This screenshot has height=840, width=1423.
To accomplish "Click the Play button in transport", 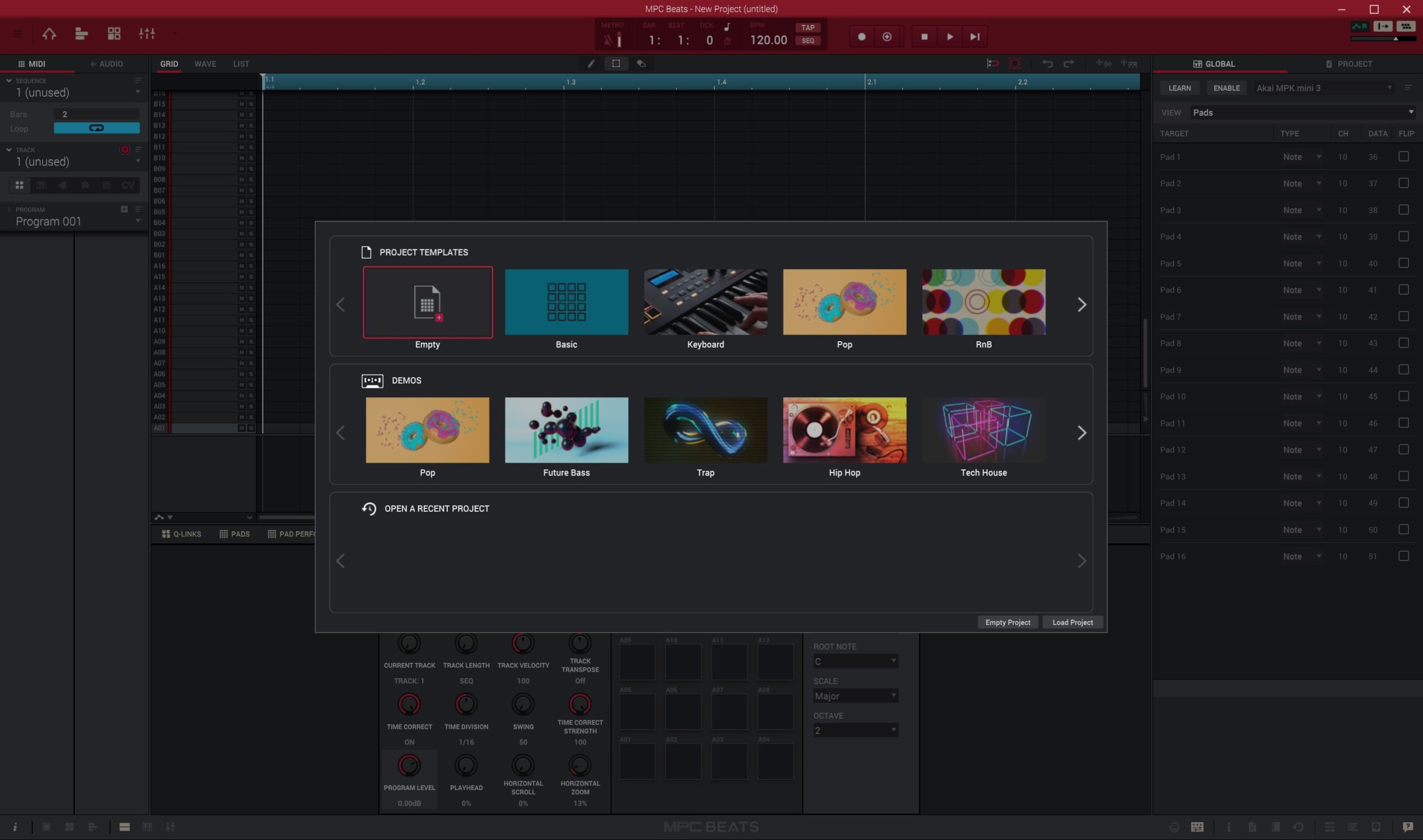I will [x=949, y=37].
